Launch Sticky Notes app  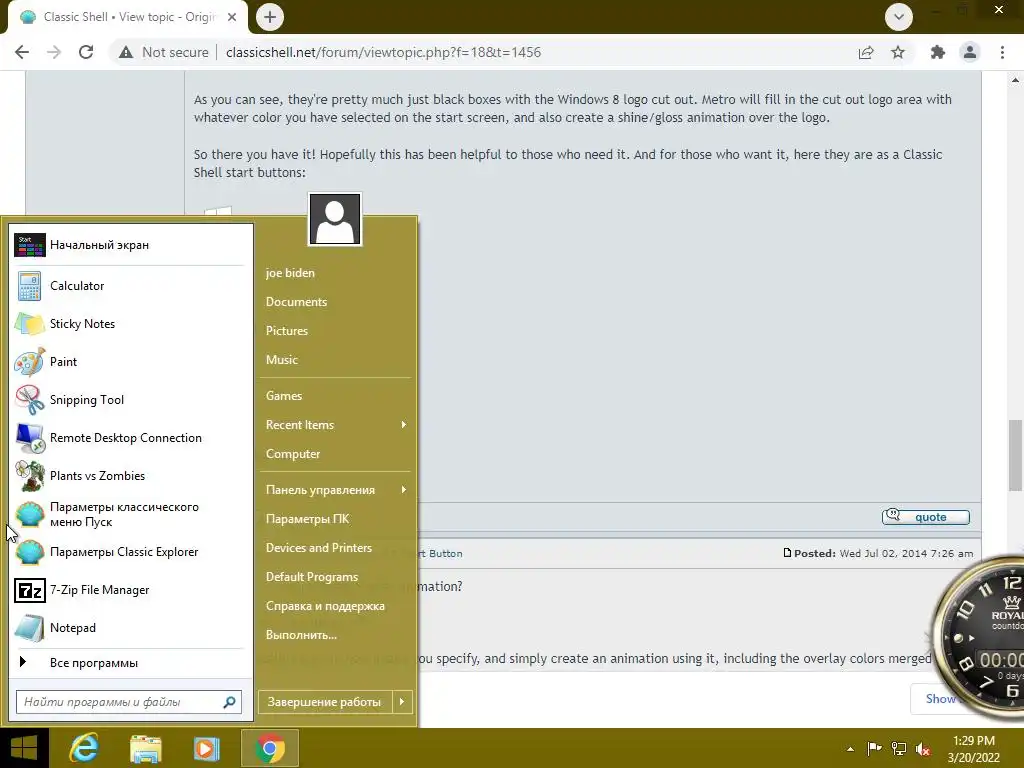pyautogui.click(x=129, y=324)
